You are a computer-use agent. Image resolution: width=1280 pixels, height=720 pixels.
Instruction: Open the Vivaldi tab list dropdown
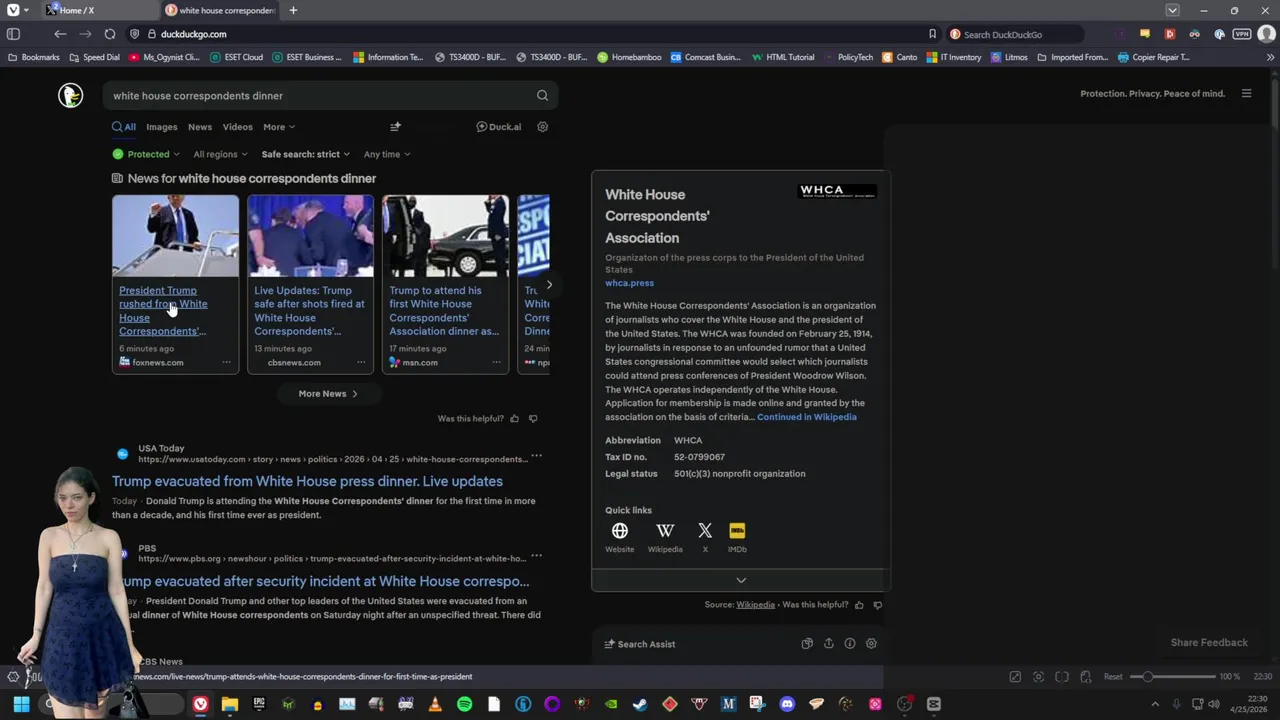pos(1172,10)
